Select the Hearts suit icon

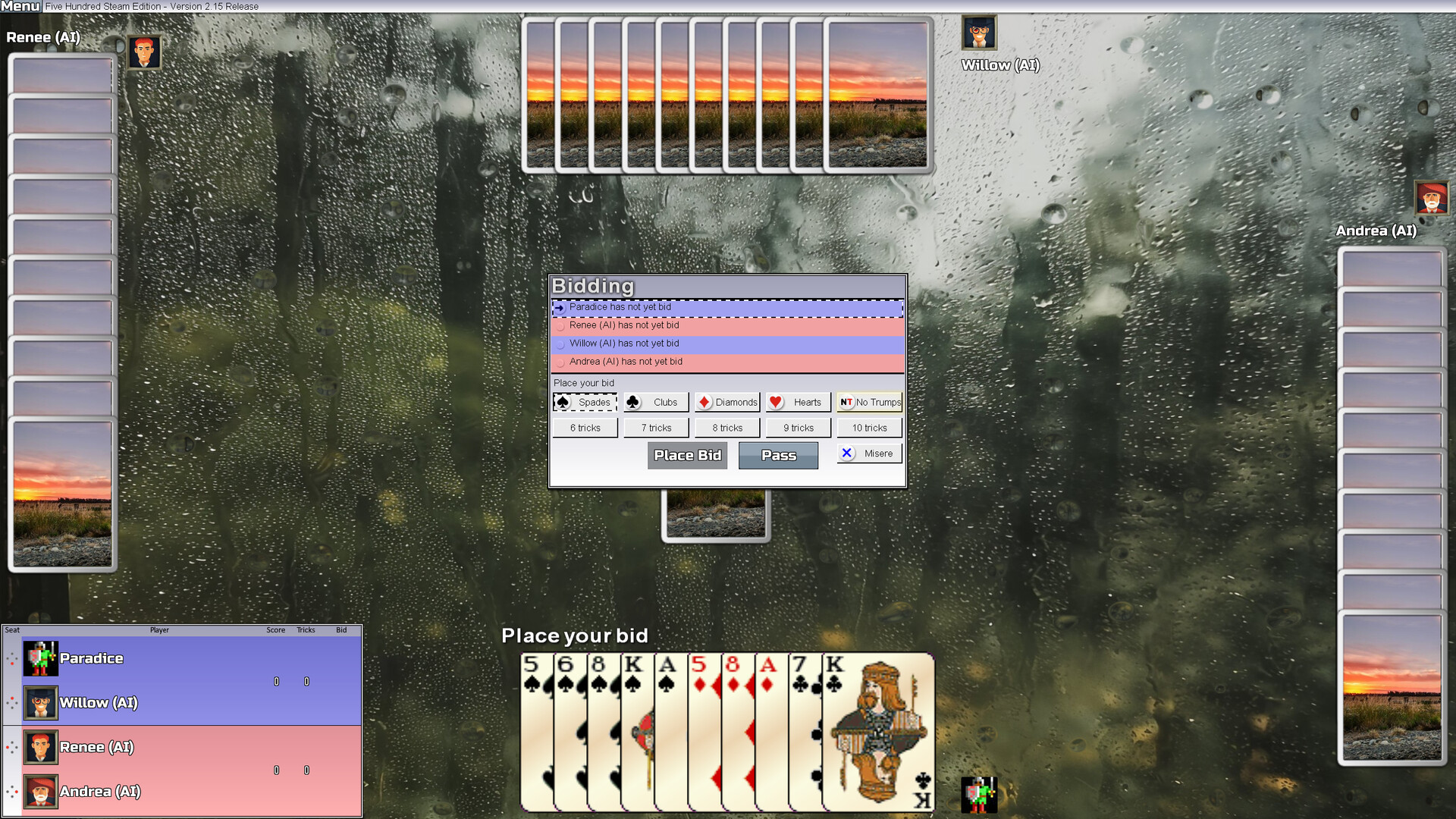pos(797,402)
